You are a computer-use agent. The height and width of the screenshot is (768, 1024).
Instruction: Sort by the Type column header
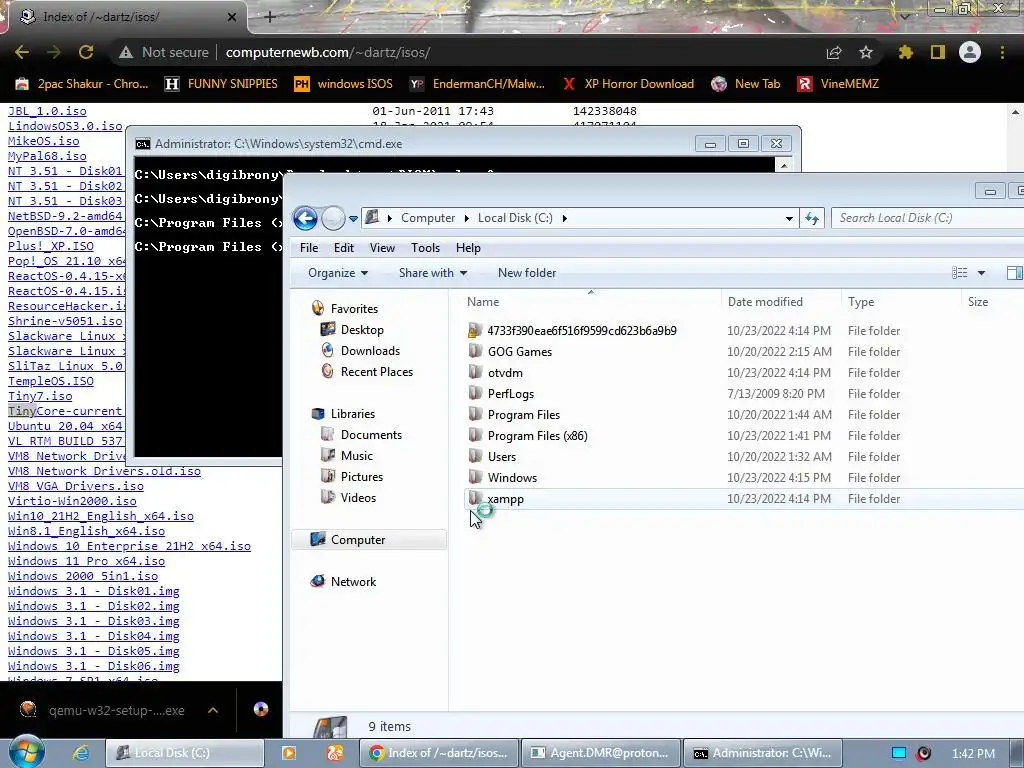pos(861,302)
